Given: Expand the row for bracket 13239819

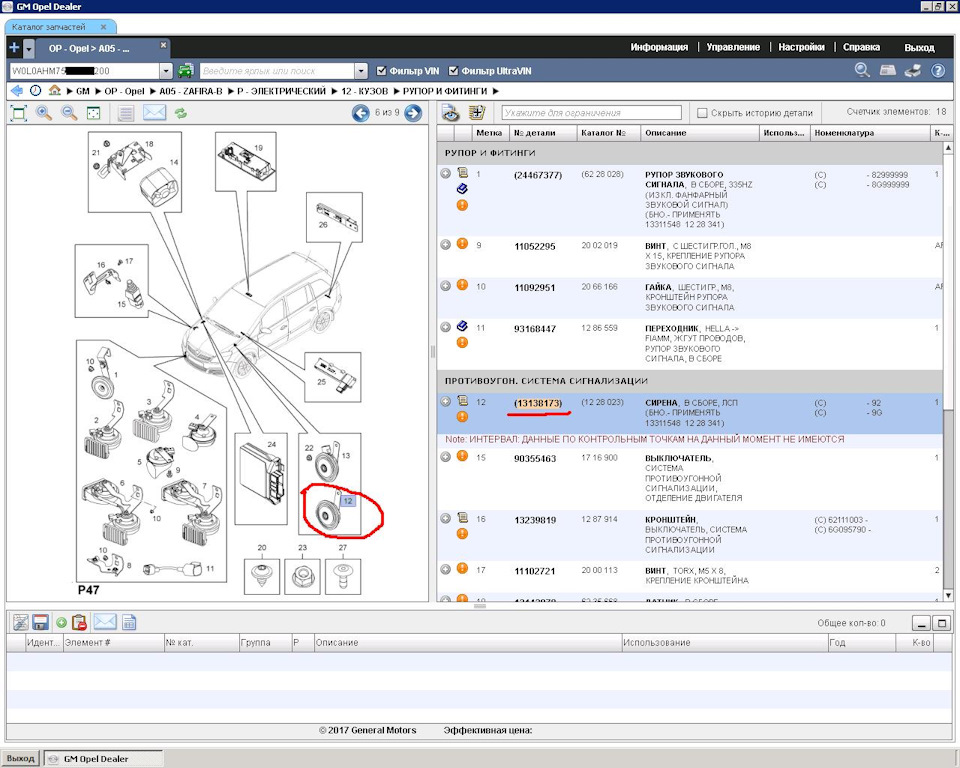Looking at the screenshot, I should (x=446, y=519).
